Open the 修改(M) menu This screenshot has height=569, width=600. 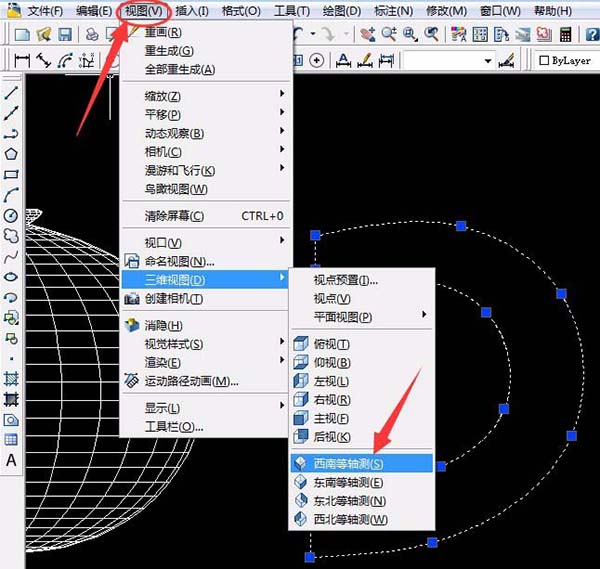pyautogui.click(x=447, y=11)
